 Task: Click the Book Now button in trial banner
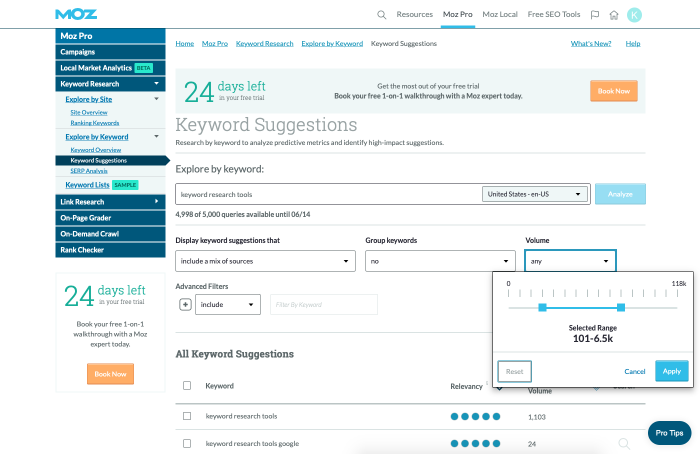click(613, 91)
